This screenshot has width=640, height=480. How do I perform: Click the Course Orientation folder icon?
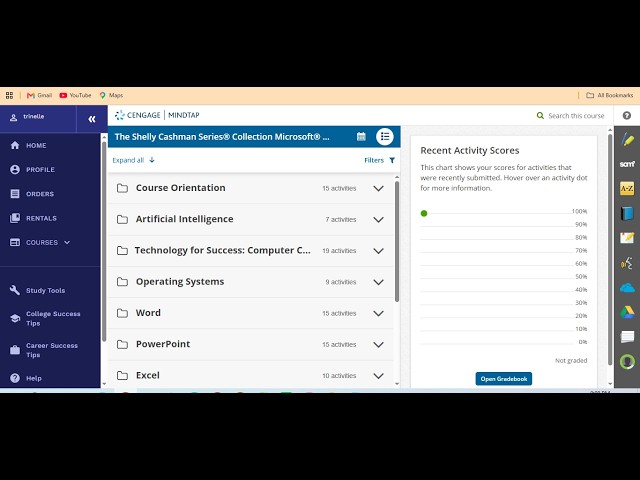click(x=122, y=188)
